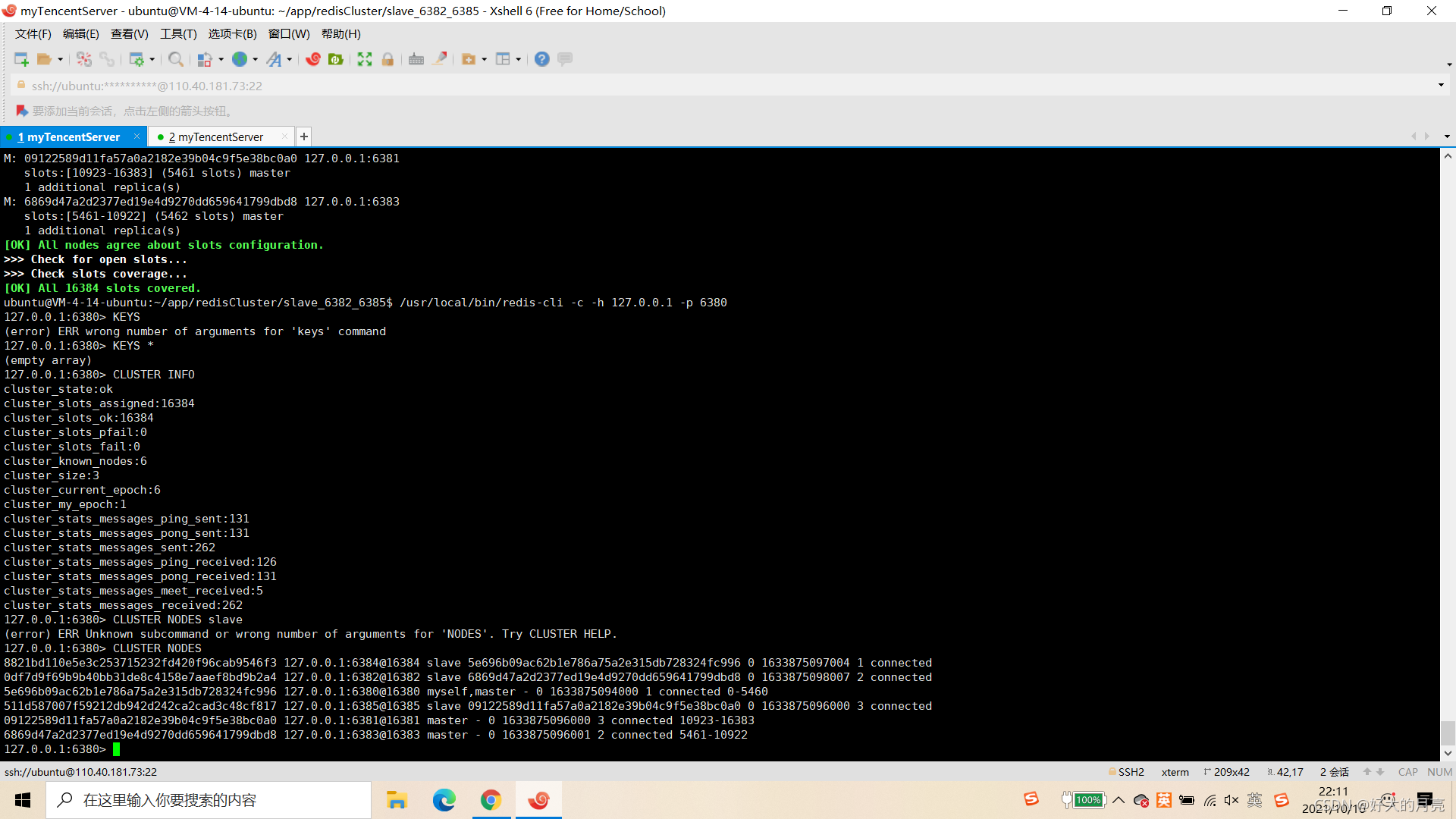
Task: Click the speech bubble feedback icon
Action: click(565, 59)
